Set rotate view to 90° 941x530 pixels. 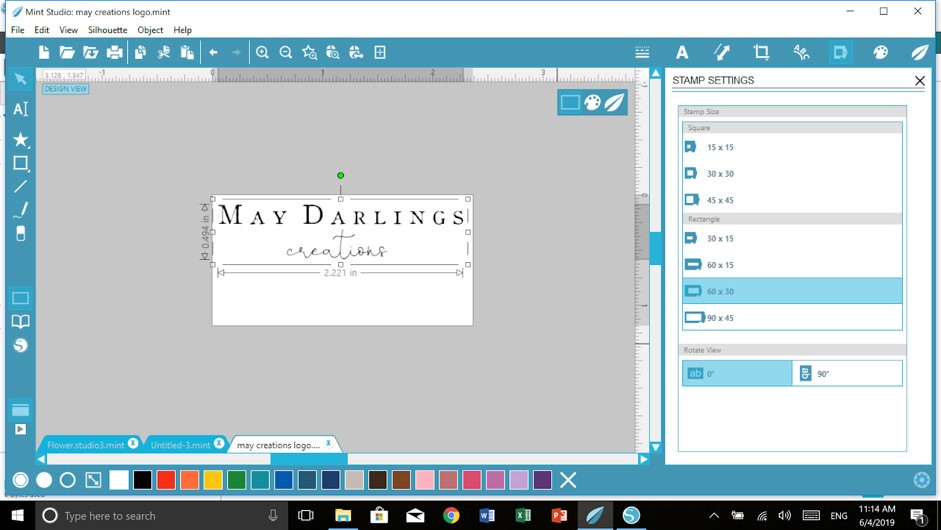click(847, 373)
